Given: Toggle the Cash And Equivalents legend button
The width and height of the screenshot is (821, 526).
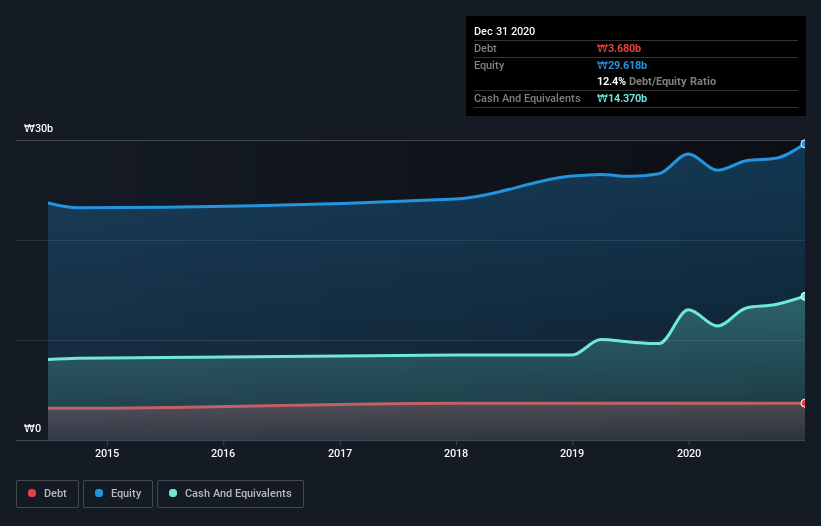Looking at the screenshot, I should pyautogui.click(x=230, y=494).
